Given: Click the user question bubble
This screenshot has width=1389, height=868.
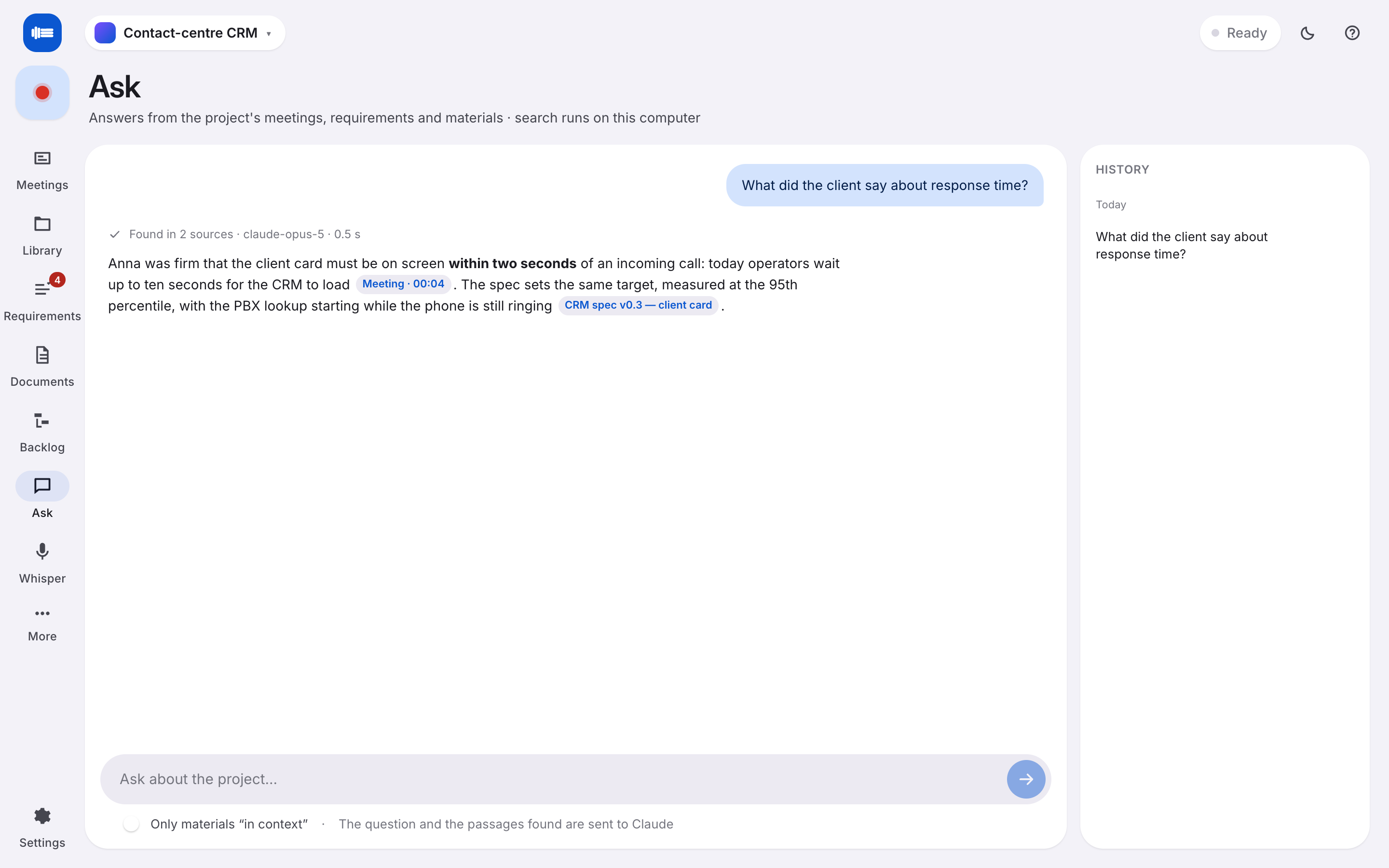Looking at the screenshot, I should point(885,186).
